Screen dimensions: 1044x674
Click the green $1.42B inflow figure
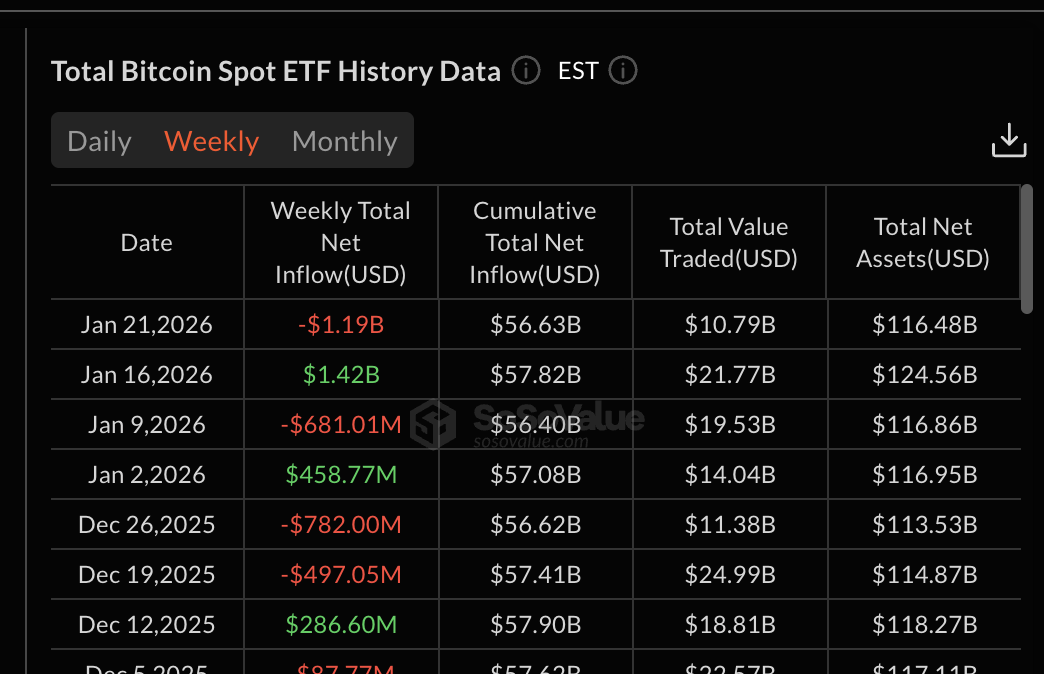(x=340, y=374)
